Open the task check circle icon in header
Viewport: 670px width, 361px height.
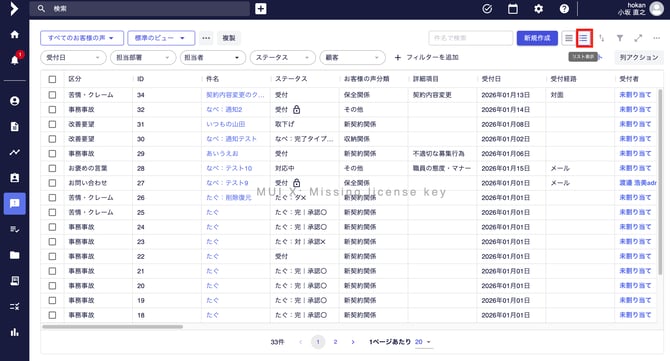pos(487,9)
